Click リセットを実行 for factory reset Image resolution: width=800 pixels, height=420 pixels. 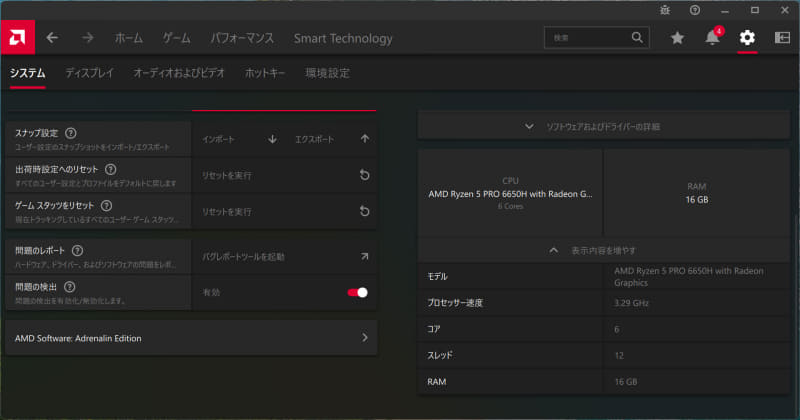click(227, 175)
